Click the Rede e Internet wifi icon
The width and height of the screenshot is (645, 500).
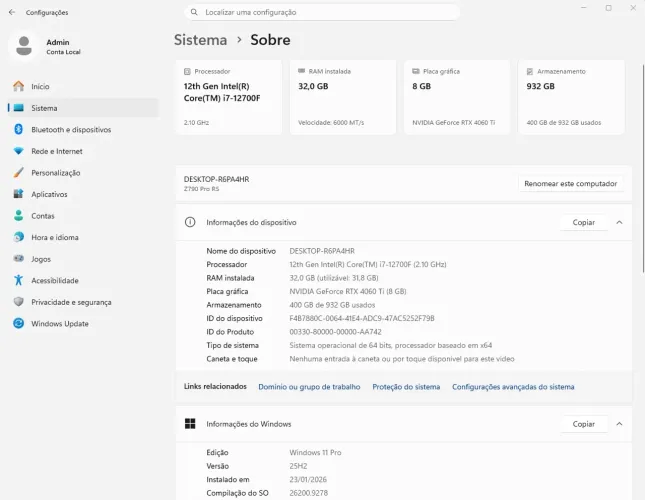[x=19, y=151]
